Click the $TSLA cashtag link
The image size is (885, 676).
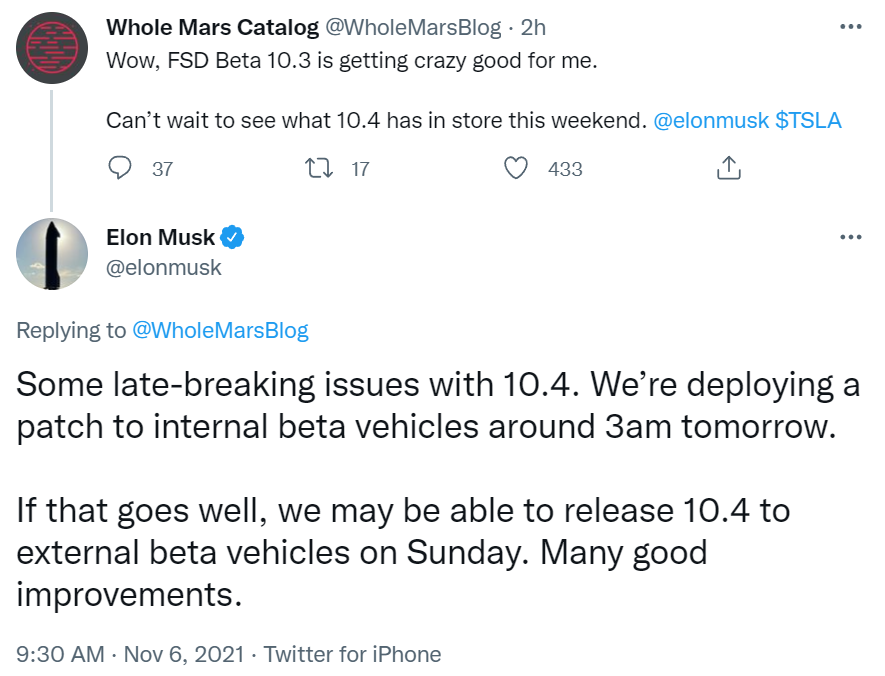pyautogui.click(x=808, y=121)
